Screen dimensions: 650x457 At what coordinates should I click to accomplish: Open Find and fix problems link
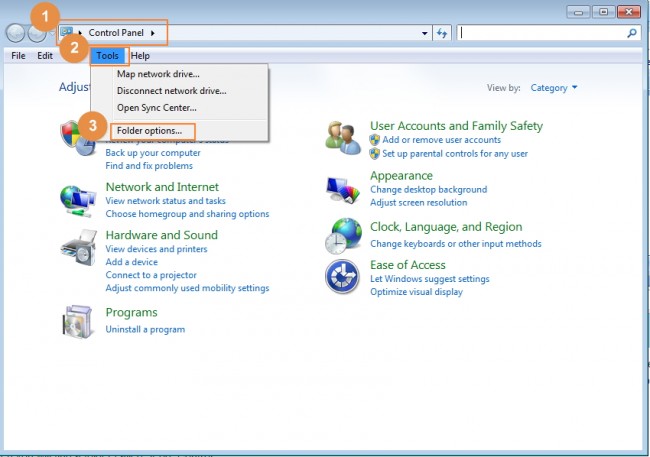click(x=149, y=166)
